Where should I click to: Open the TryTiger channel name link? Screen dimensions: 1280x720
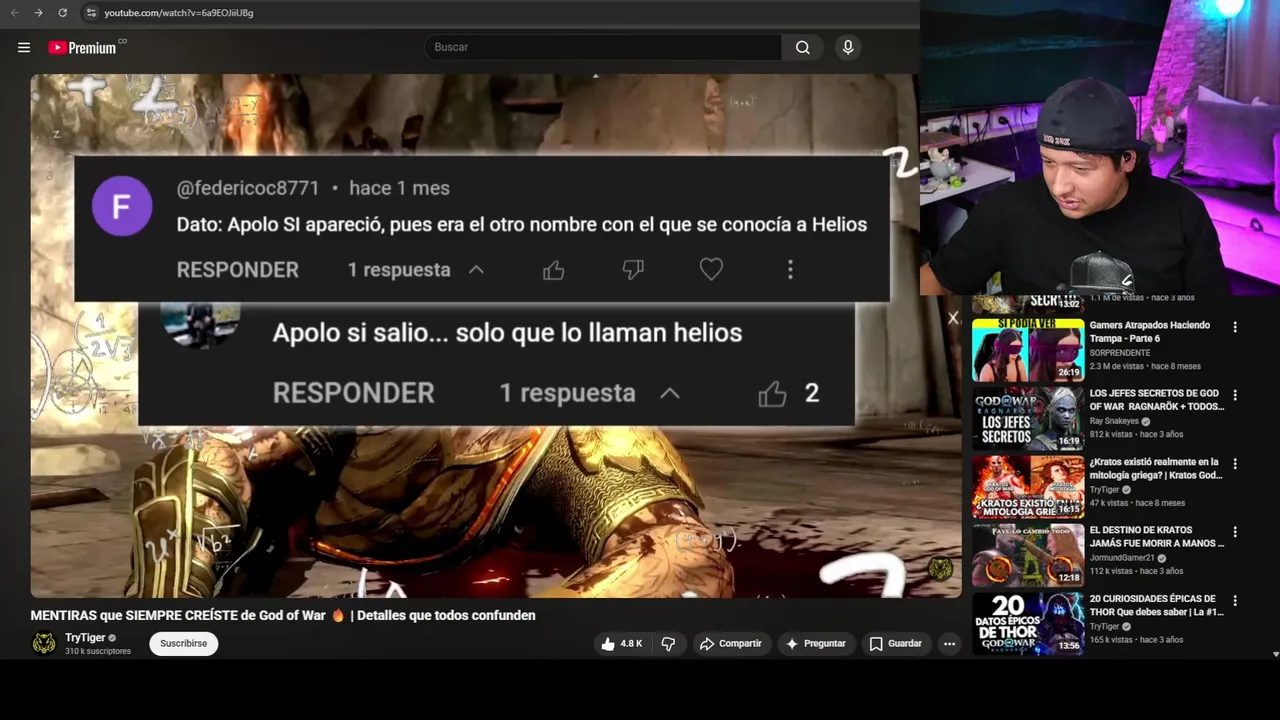pos(85,638)
